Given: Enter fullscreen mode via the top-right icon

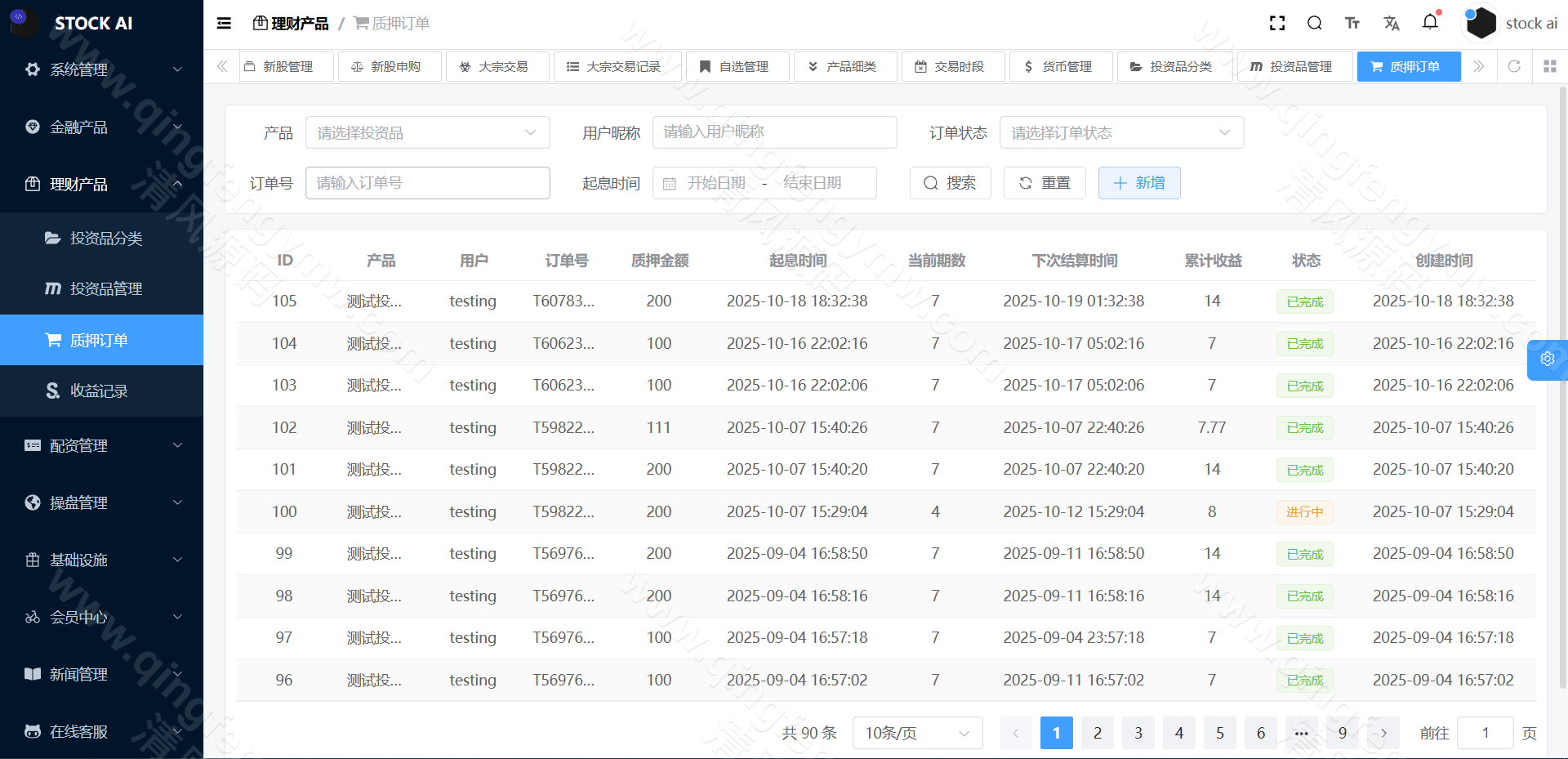Looking at the screenshot, I should [1276, 23].
